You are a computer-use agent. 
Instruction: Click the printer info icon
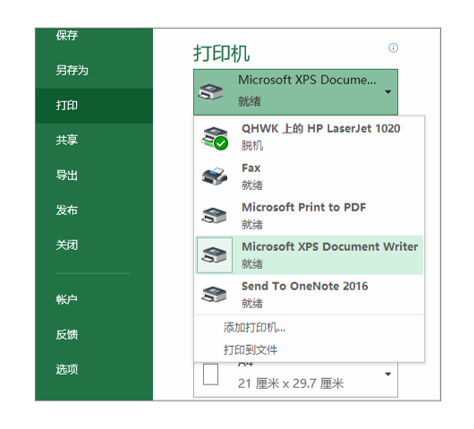(x=393, y=48)
